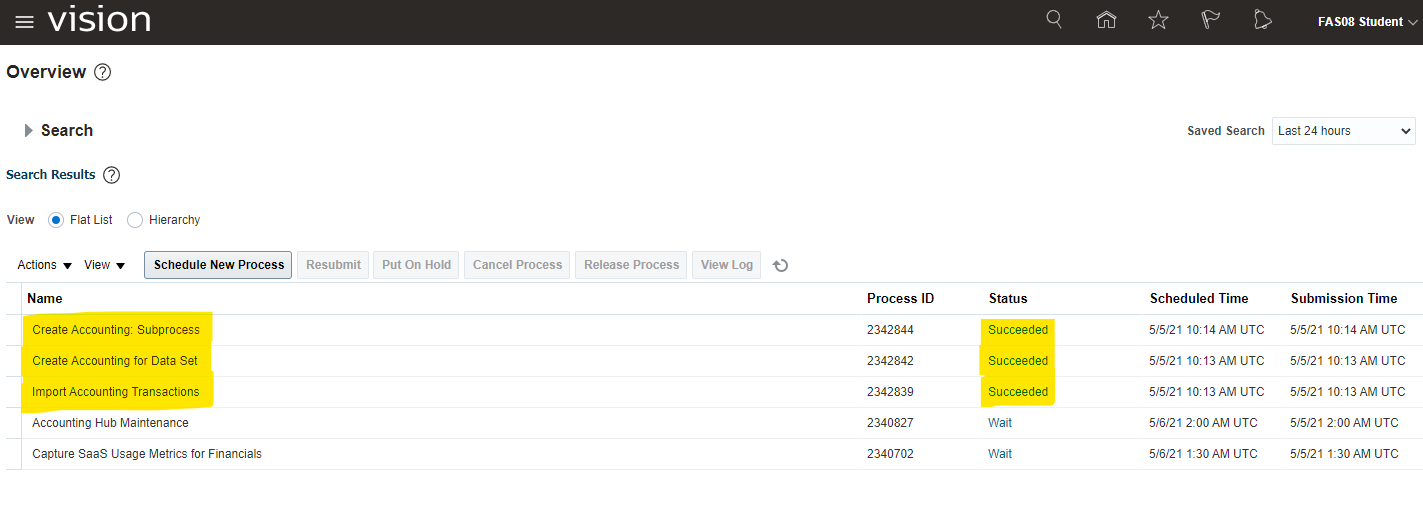Open the Saved Search dropdown

[1343, 131]
